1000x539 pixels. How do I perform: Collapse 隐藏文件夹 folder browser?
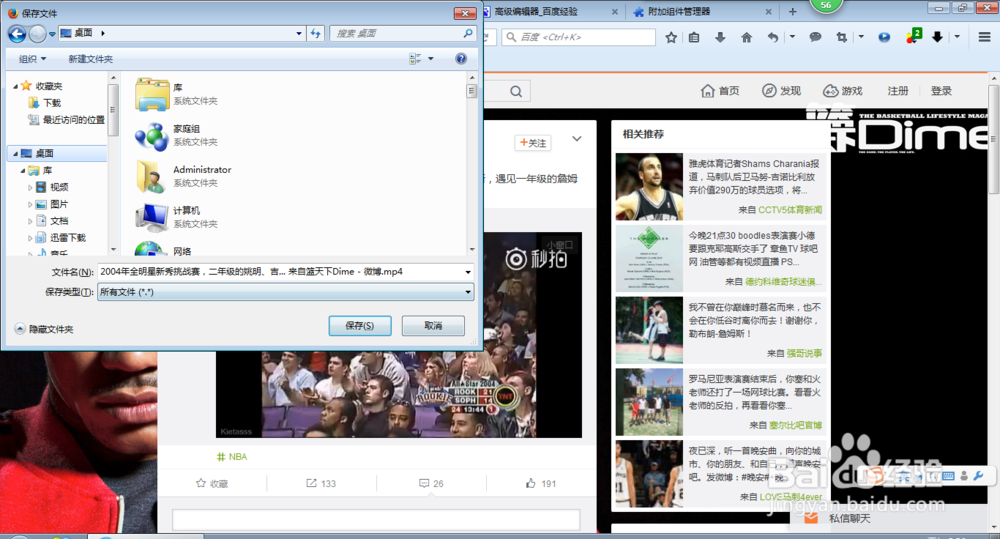pyautogui.click(x=44, y=329)
